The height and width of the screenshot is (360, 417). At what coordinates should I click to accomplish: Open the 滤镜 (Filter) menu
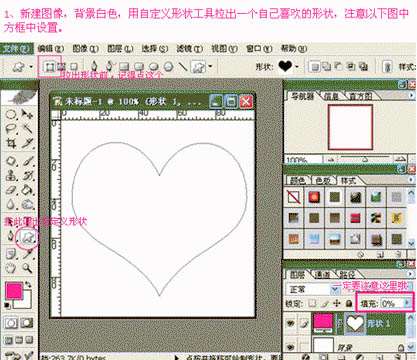190,49
